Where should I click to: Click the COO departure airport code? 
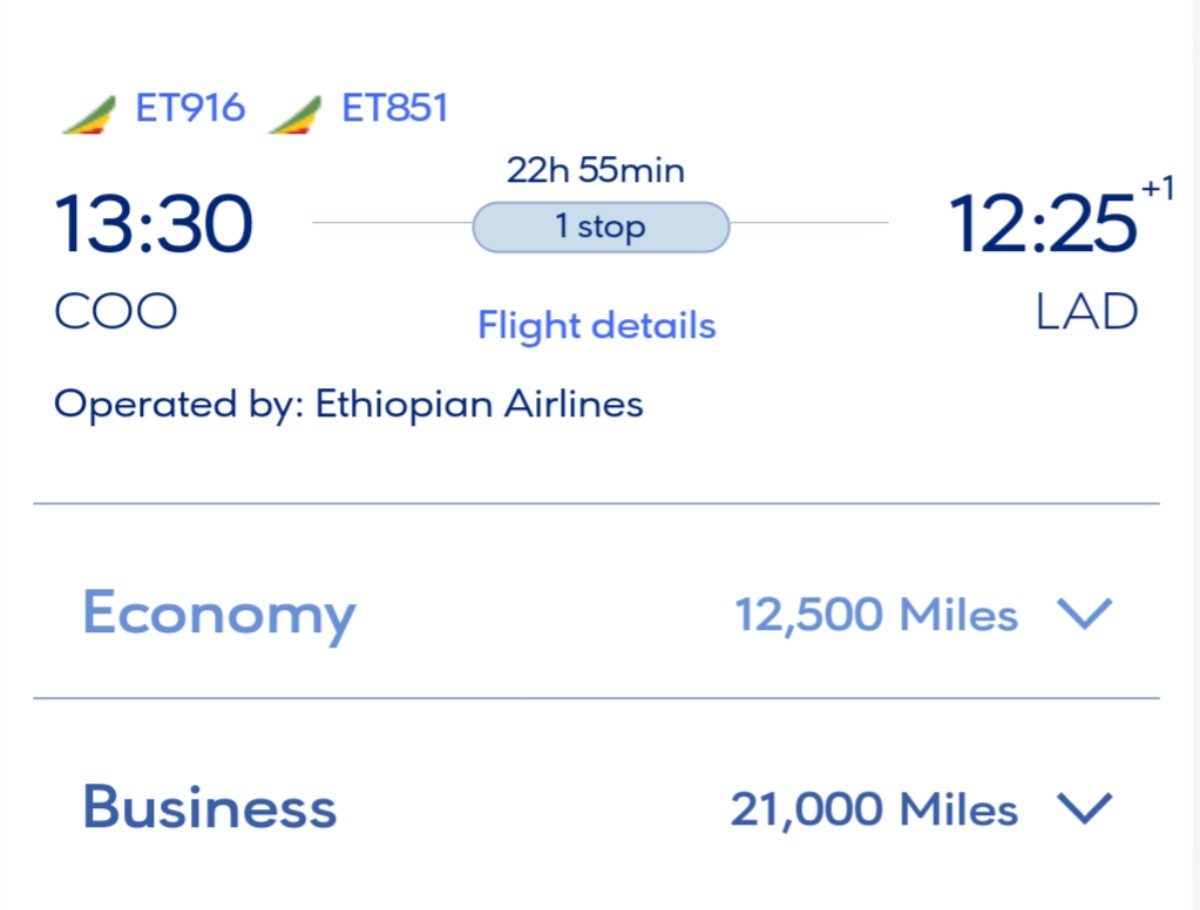coord(115,313)
